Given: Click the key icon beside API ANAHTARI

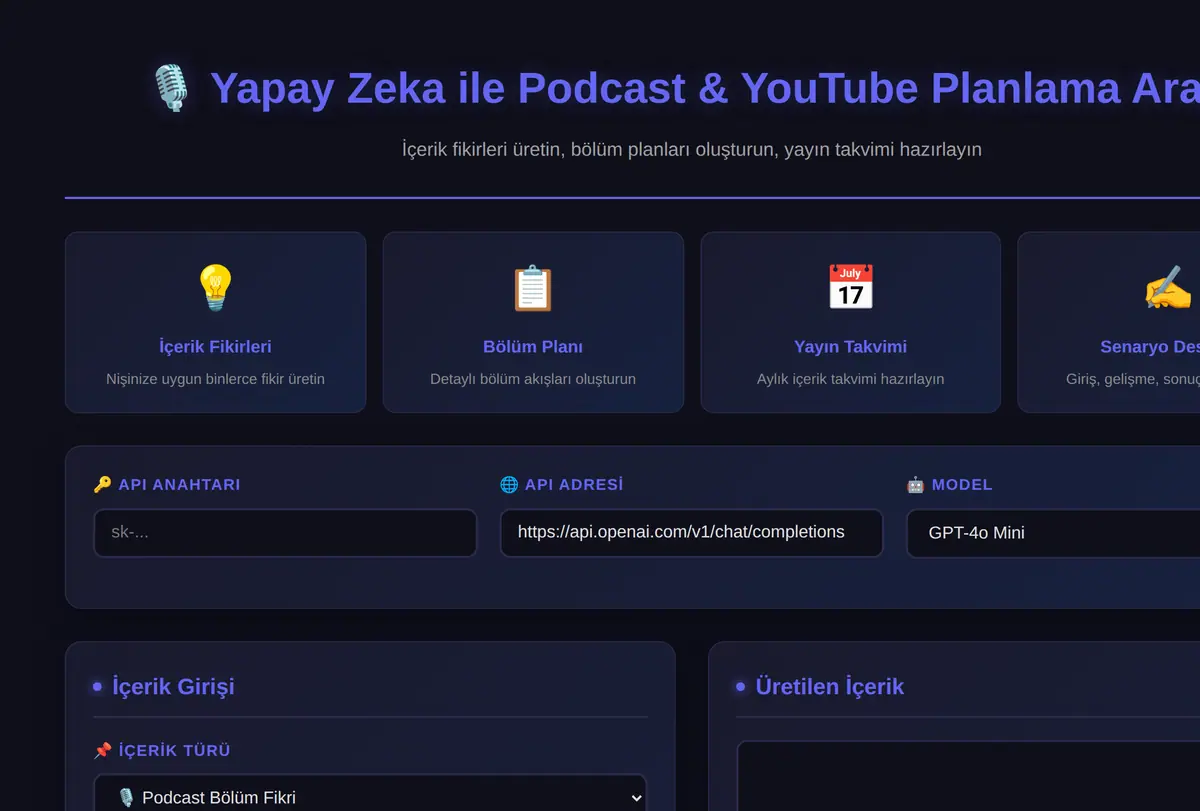Looking at the screenshot, I should [102, 485].
